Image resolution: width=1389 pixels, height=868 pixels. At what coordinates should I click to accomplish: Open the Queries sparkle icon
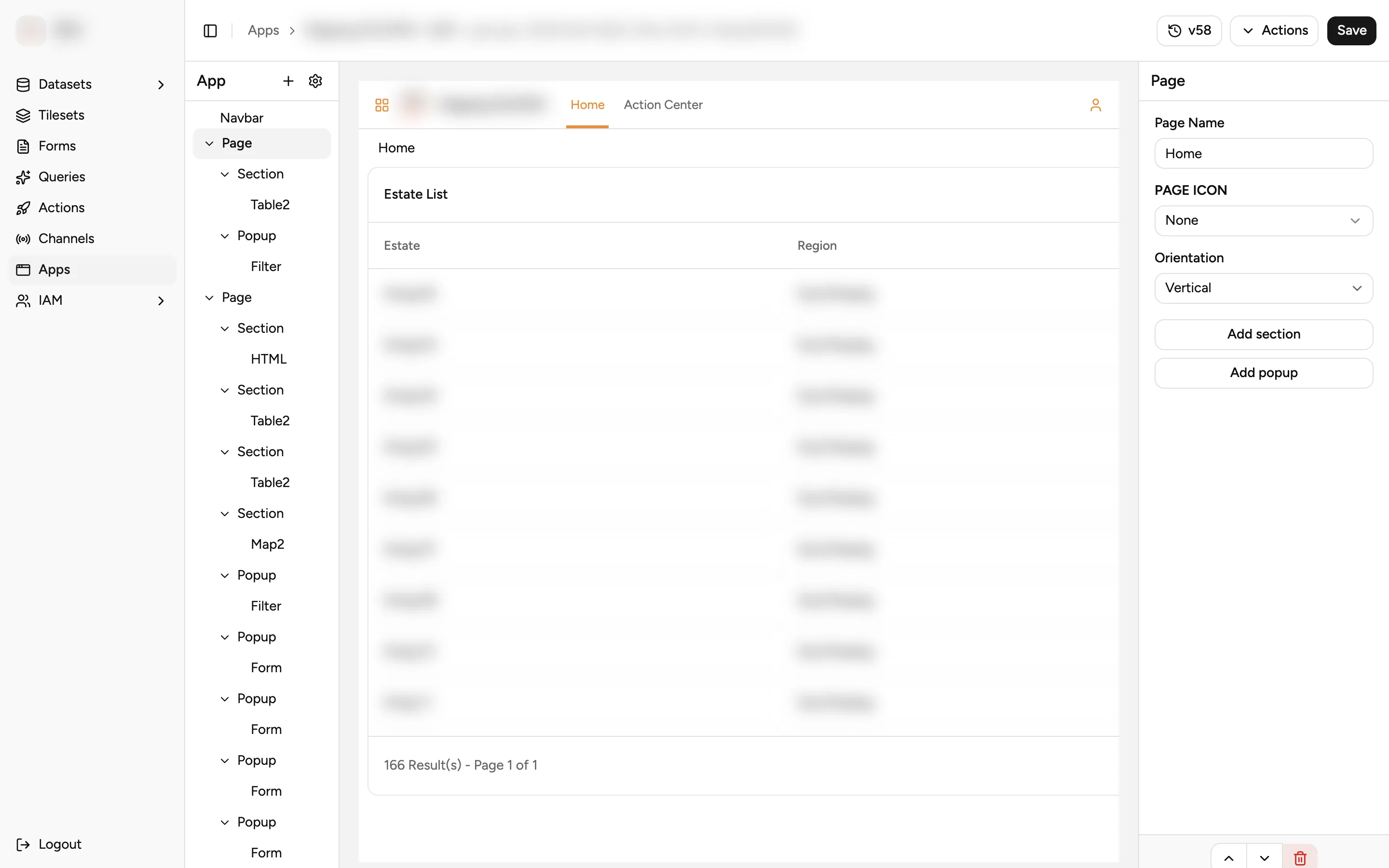pyautogui.click(x=23, y=177)
